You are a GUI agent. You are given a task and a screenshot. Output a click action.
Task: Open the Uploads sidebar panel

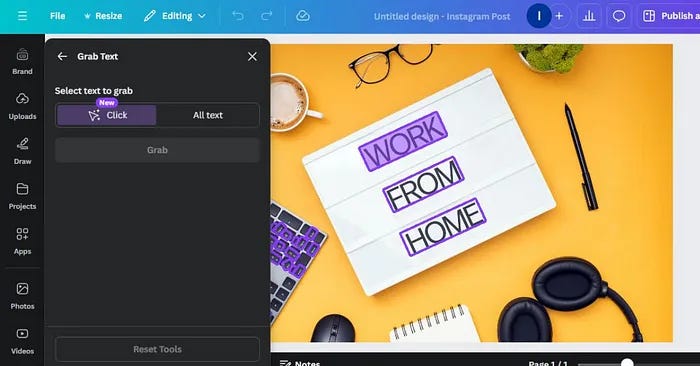[x=22, y=106]
